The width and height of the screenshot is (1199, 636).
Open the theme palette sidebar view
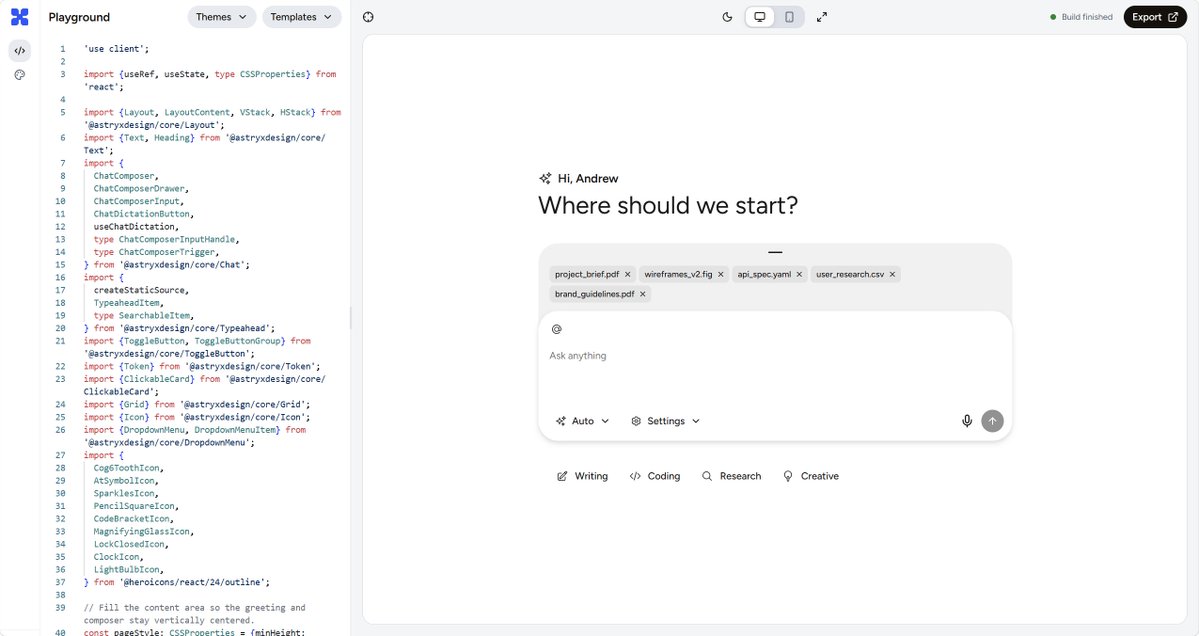pyautogui.click(x=20, y=75)
